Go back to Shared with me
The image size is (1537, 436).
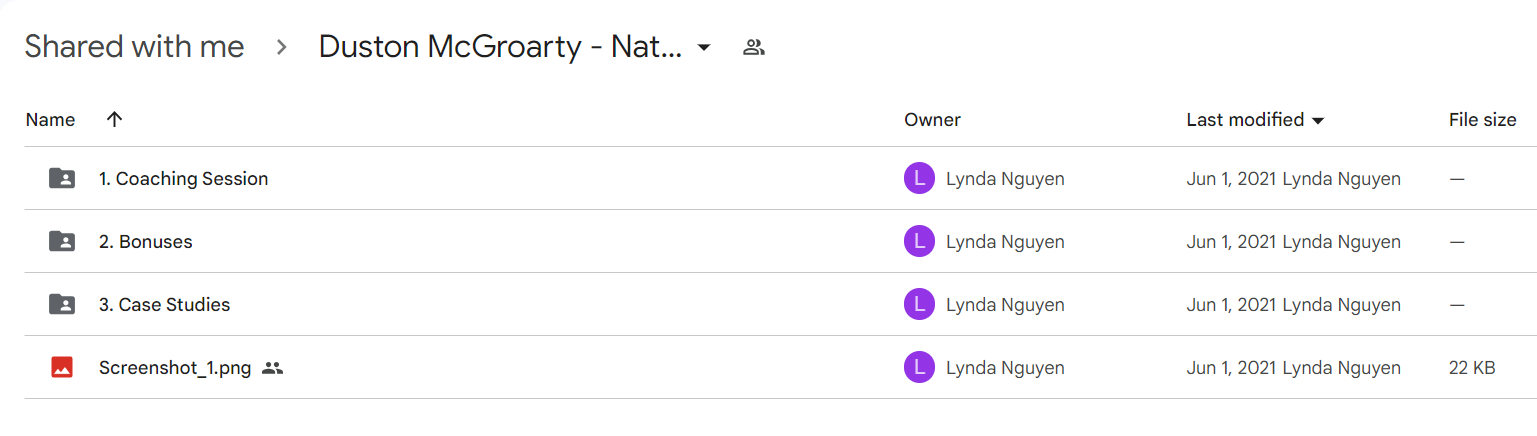tap(134, 47)
